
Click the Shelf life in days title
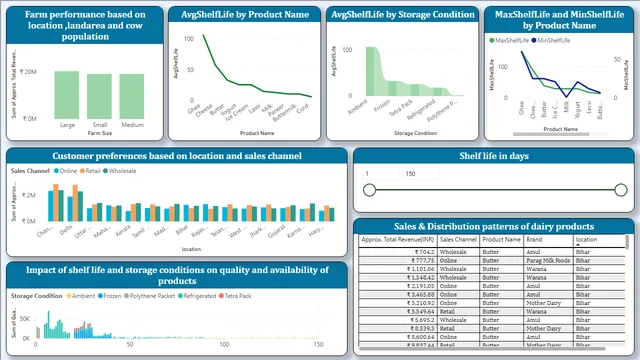[494, 156]
